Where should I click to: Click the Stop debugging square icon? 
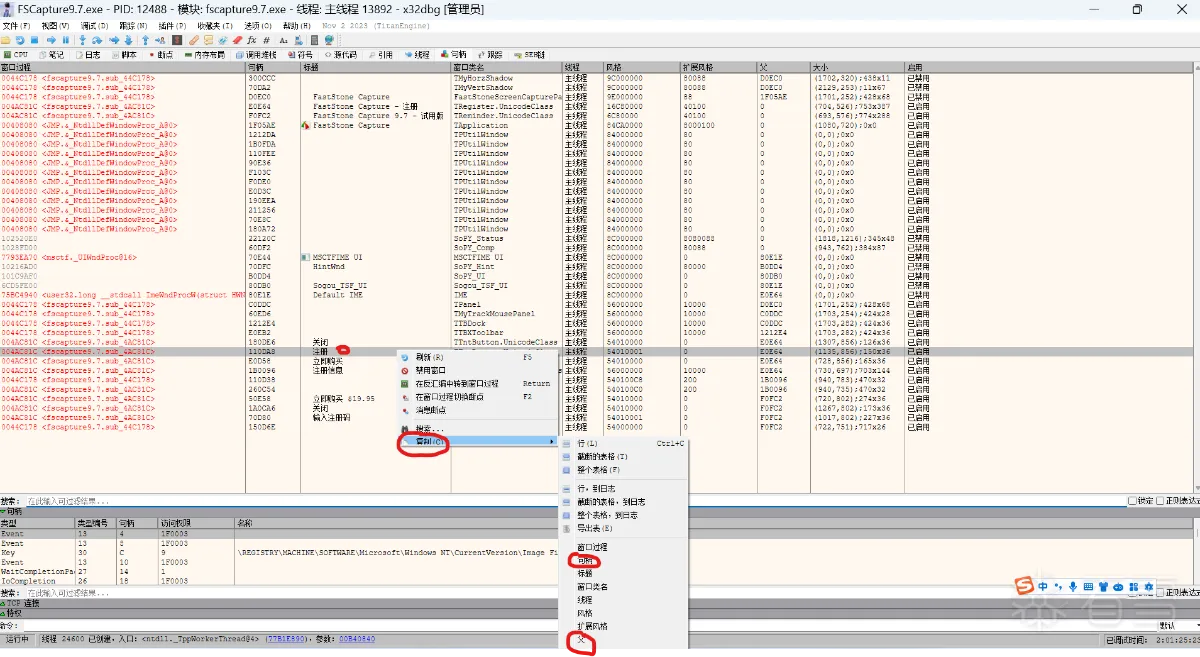coord(35,40)
